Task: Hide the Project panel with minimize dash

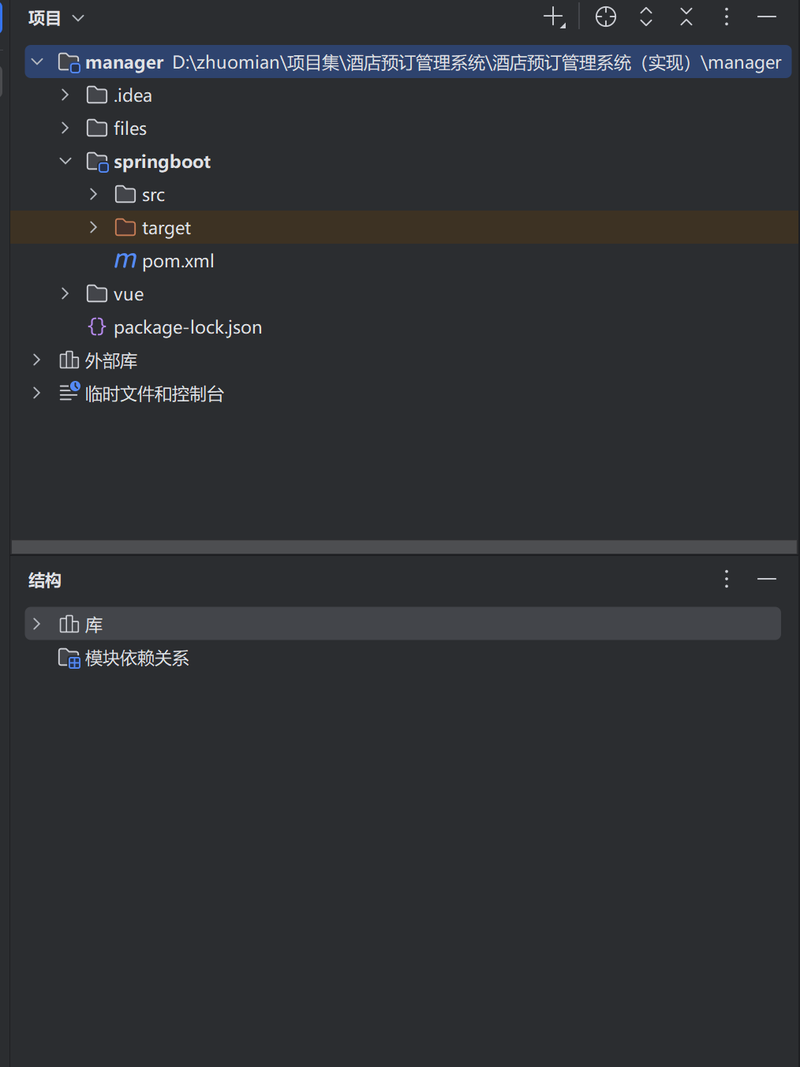Action: tap(767, 17)
